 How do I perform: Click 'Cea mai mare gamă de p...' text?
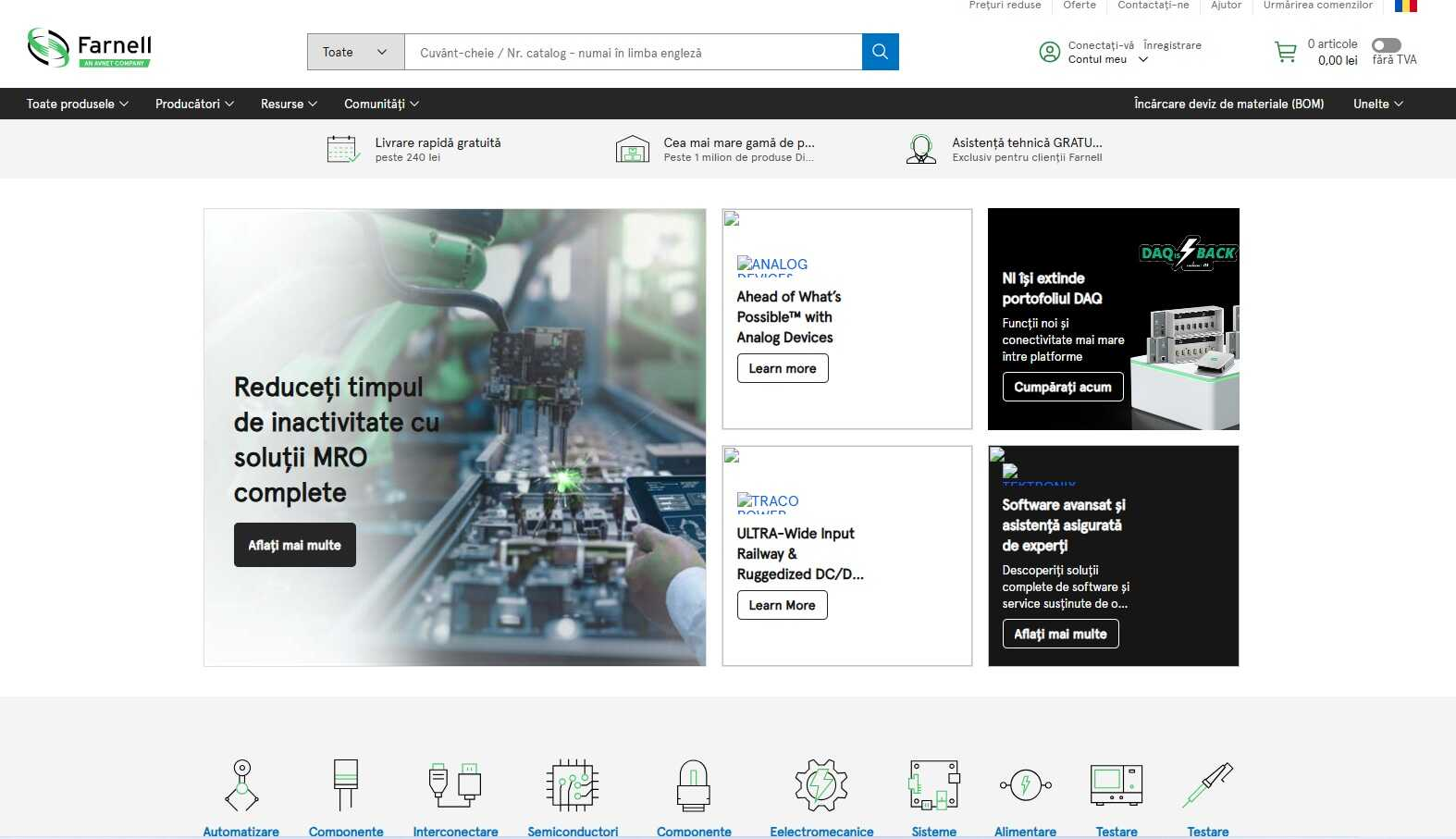pyautogui.click(x=739, y=142)
